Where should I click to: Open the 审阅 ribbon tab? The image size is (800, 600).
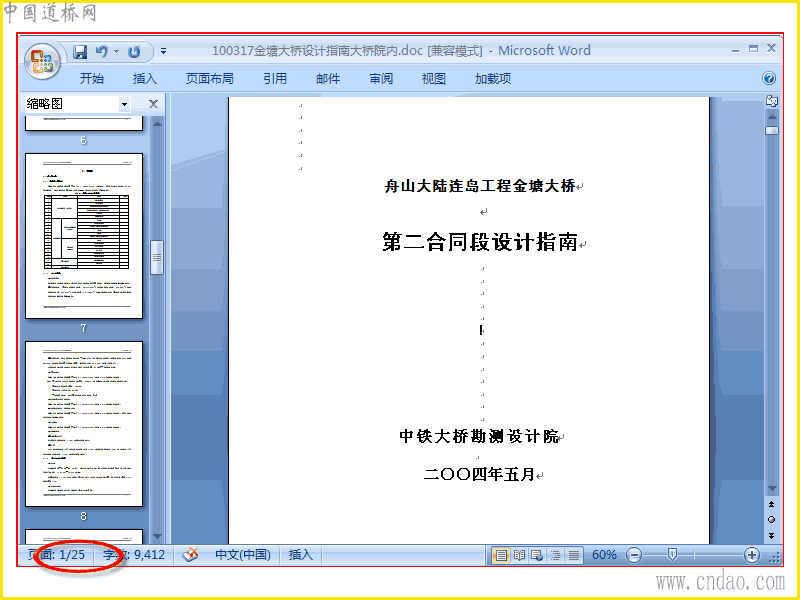pos(381,79)
